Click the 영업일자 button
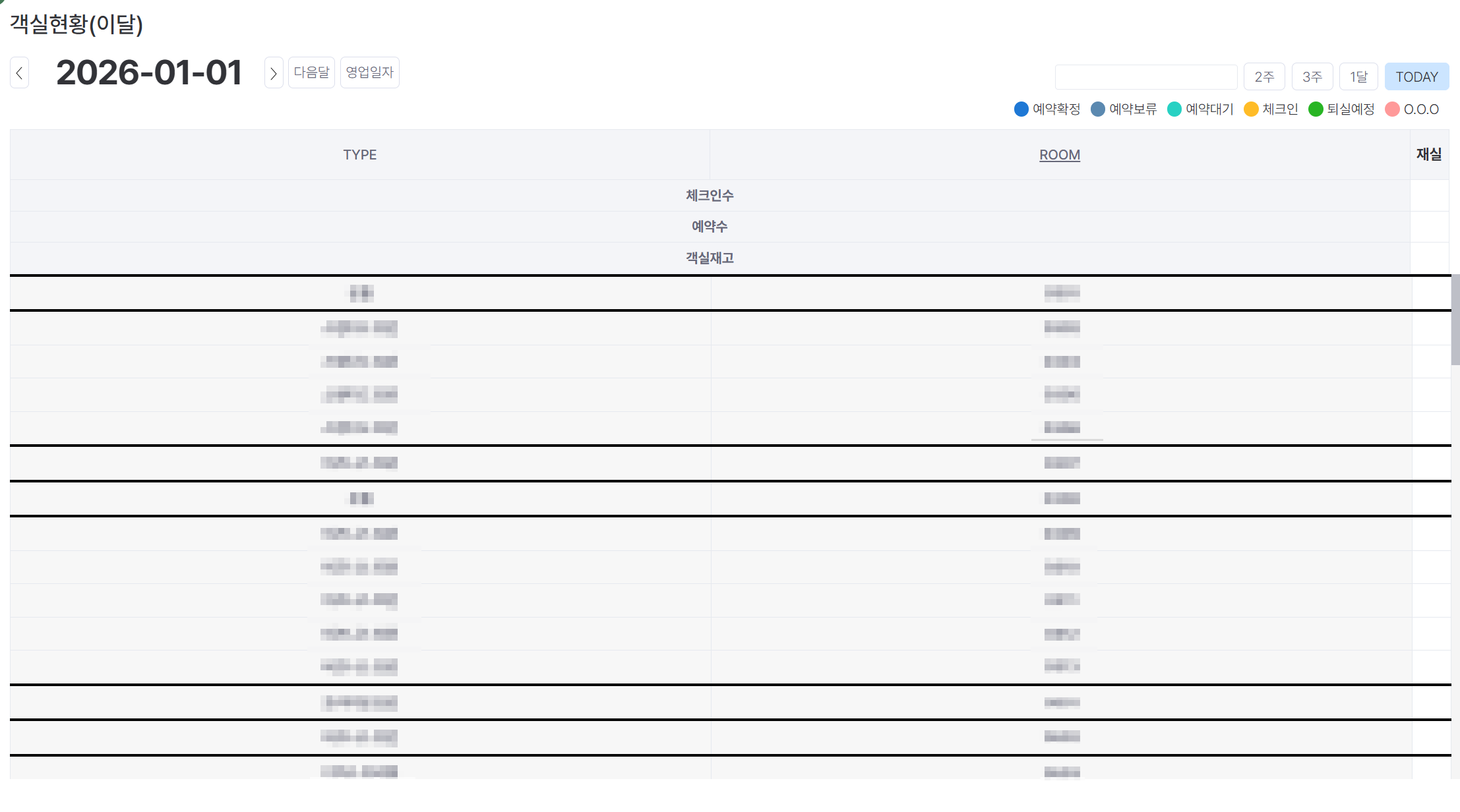 pyautogui.click(x=369, y=72)
